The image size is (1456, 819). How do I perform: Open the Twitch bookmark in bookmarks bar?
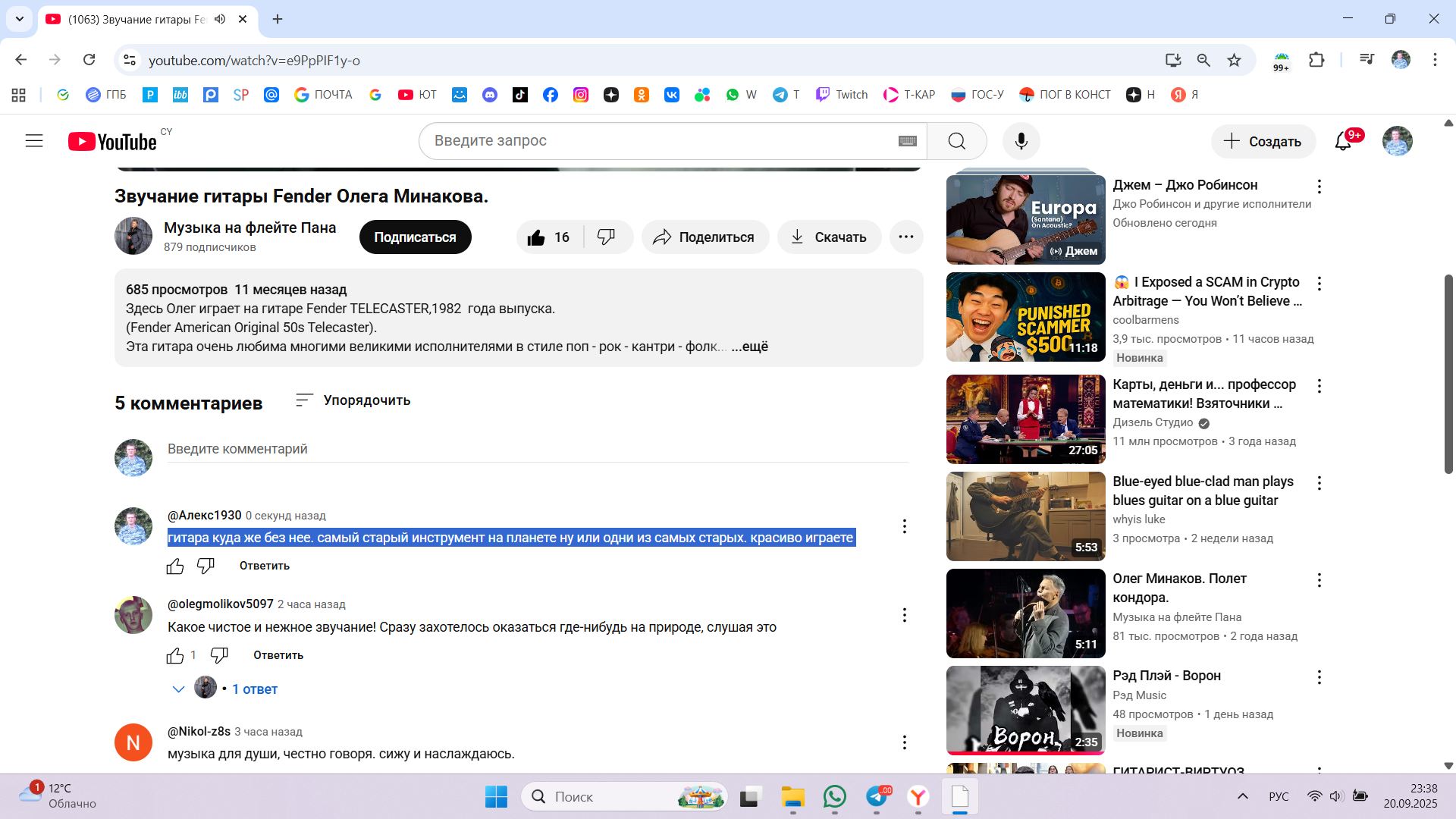(842, 95)
